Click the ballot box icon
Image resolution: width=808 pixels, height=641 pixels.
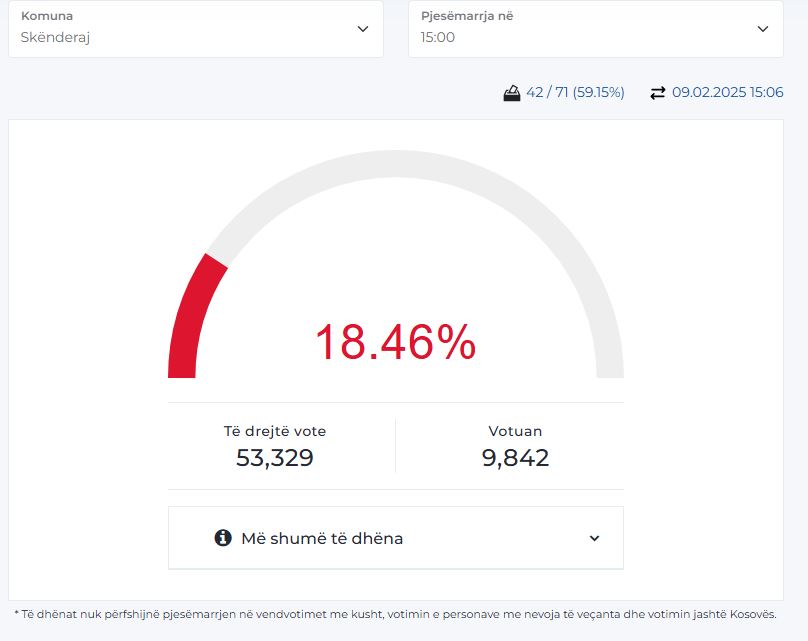[x=511, y=93]
